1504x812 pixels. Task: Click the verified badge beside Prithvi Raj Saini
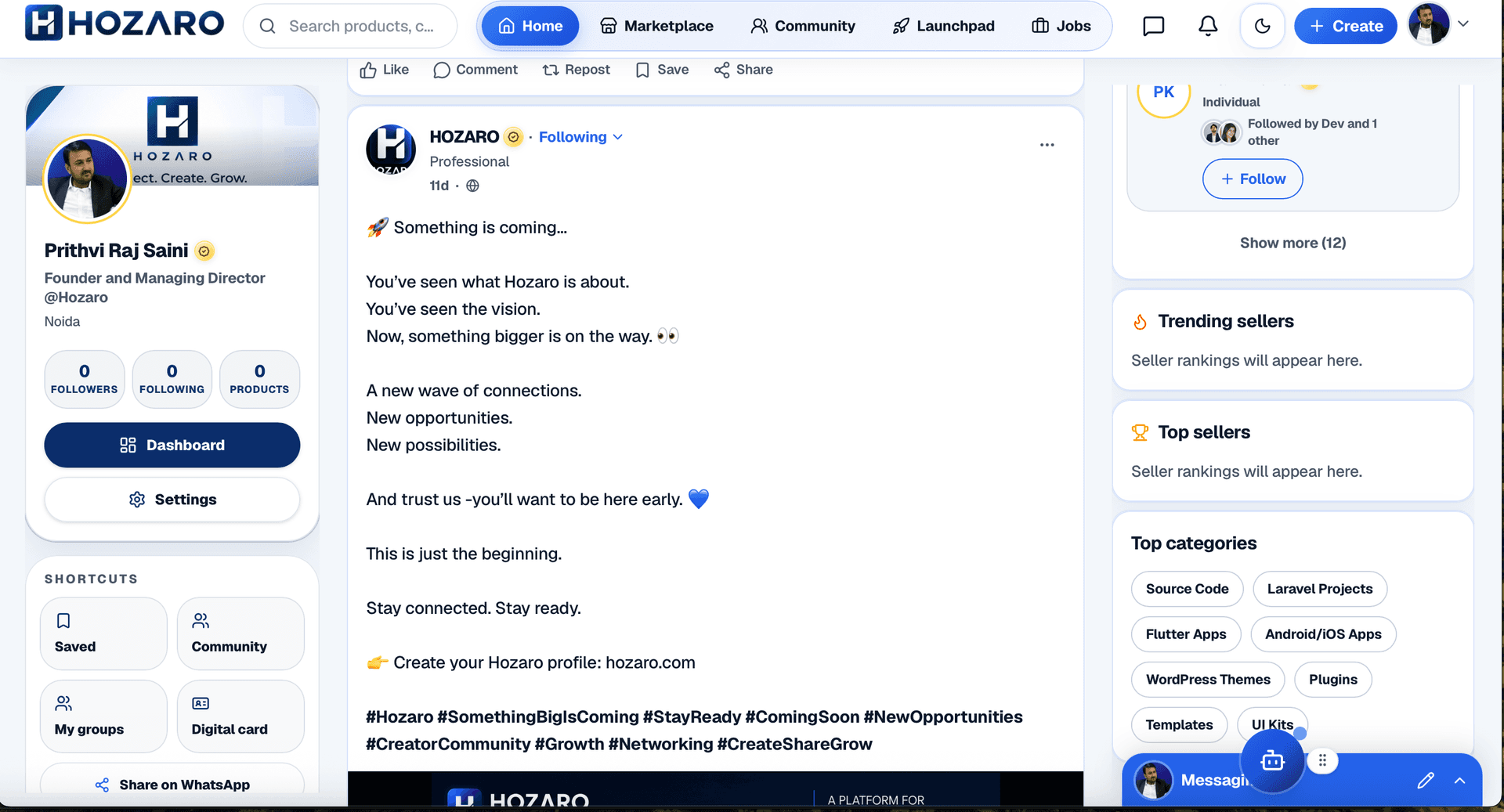coord(204,251)
